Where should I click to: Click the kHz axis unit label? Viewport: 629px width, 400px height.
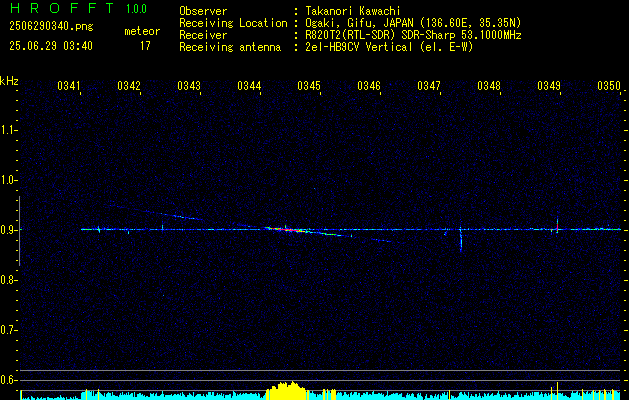click(x=9, y=81)
